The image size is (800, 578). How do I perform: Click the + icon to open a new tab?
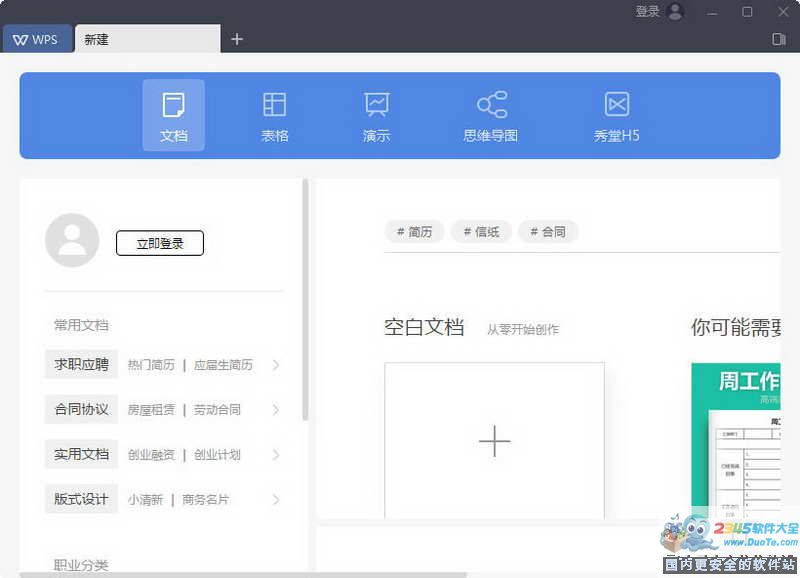tap(237, 39)
